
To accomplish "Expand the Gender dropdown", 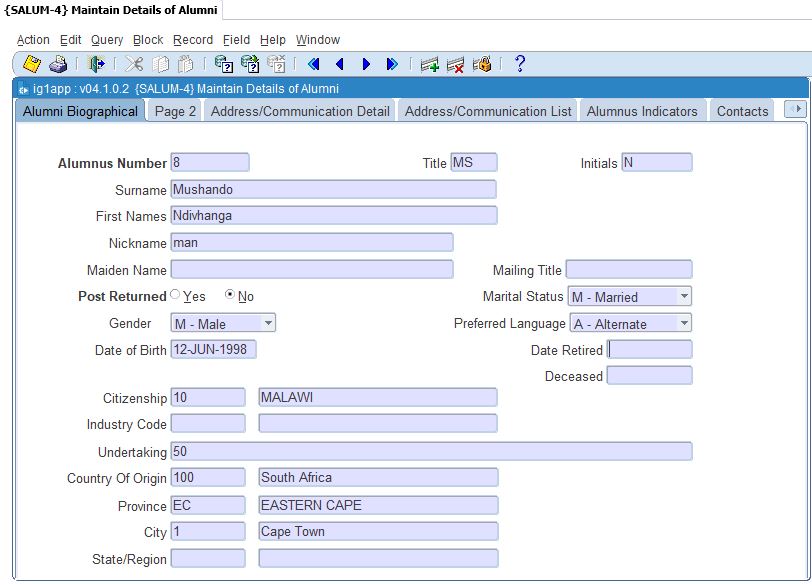I will click(268, 323).
